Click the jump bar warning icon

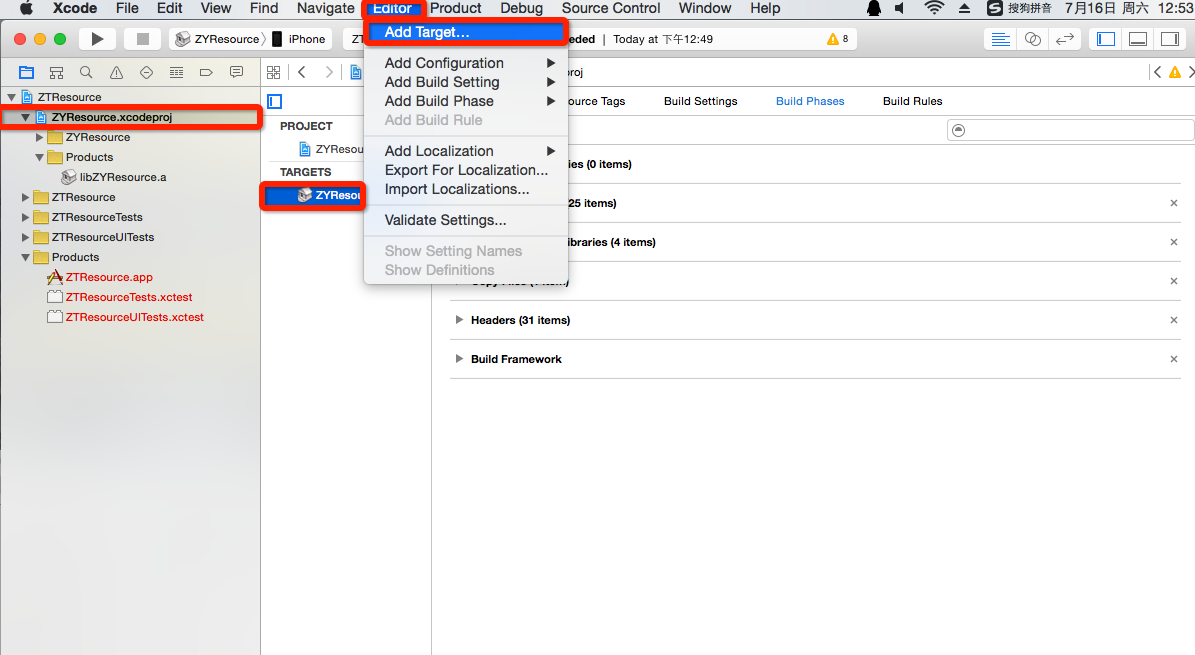tap(1175, 72)
